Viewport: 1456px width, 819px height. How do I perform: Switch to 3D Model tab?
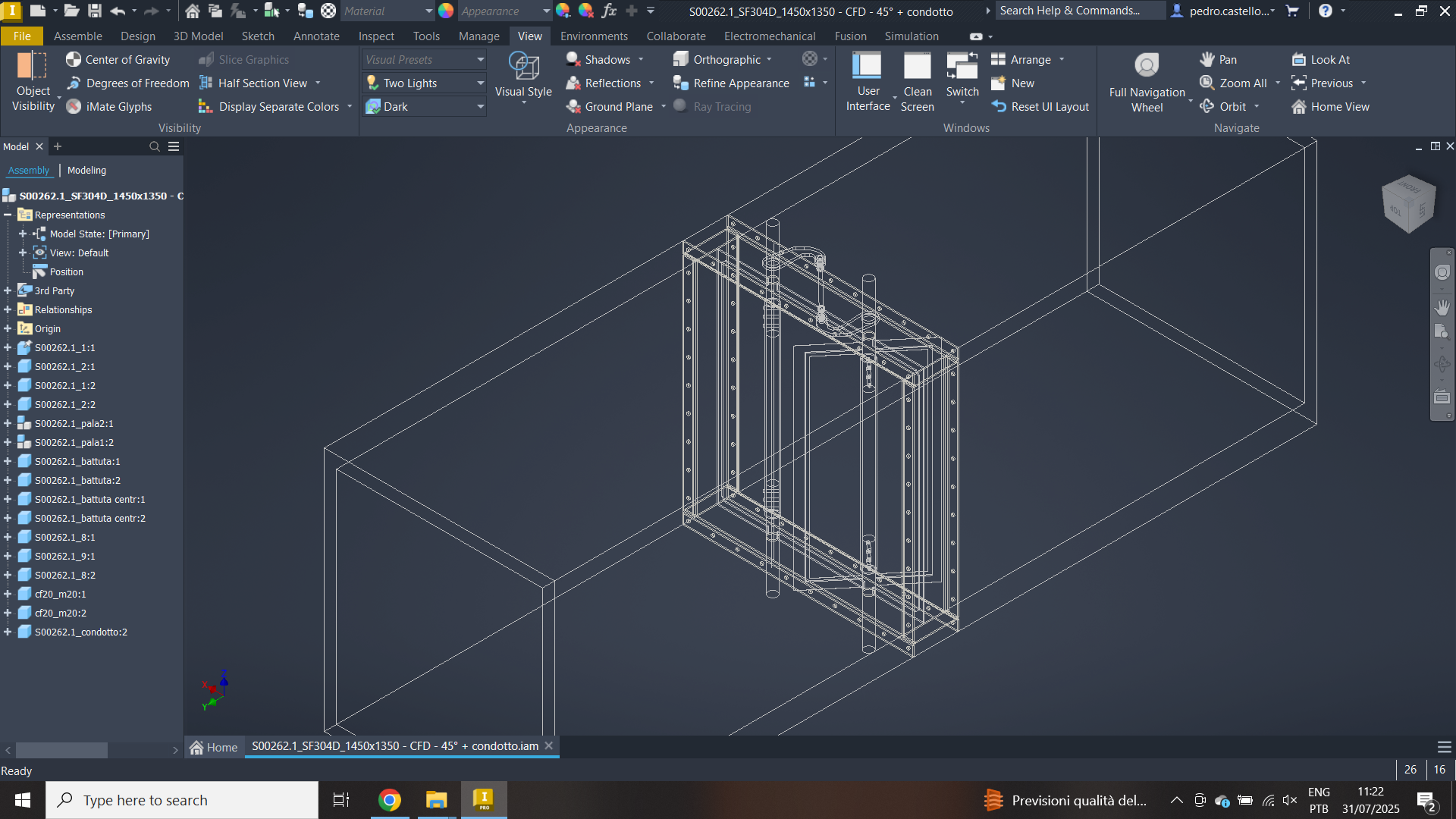click(x=198, y=36)
